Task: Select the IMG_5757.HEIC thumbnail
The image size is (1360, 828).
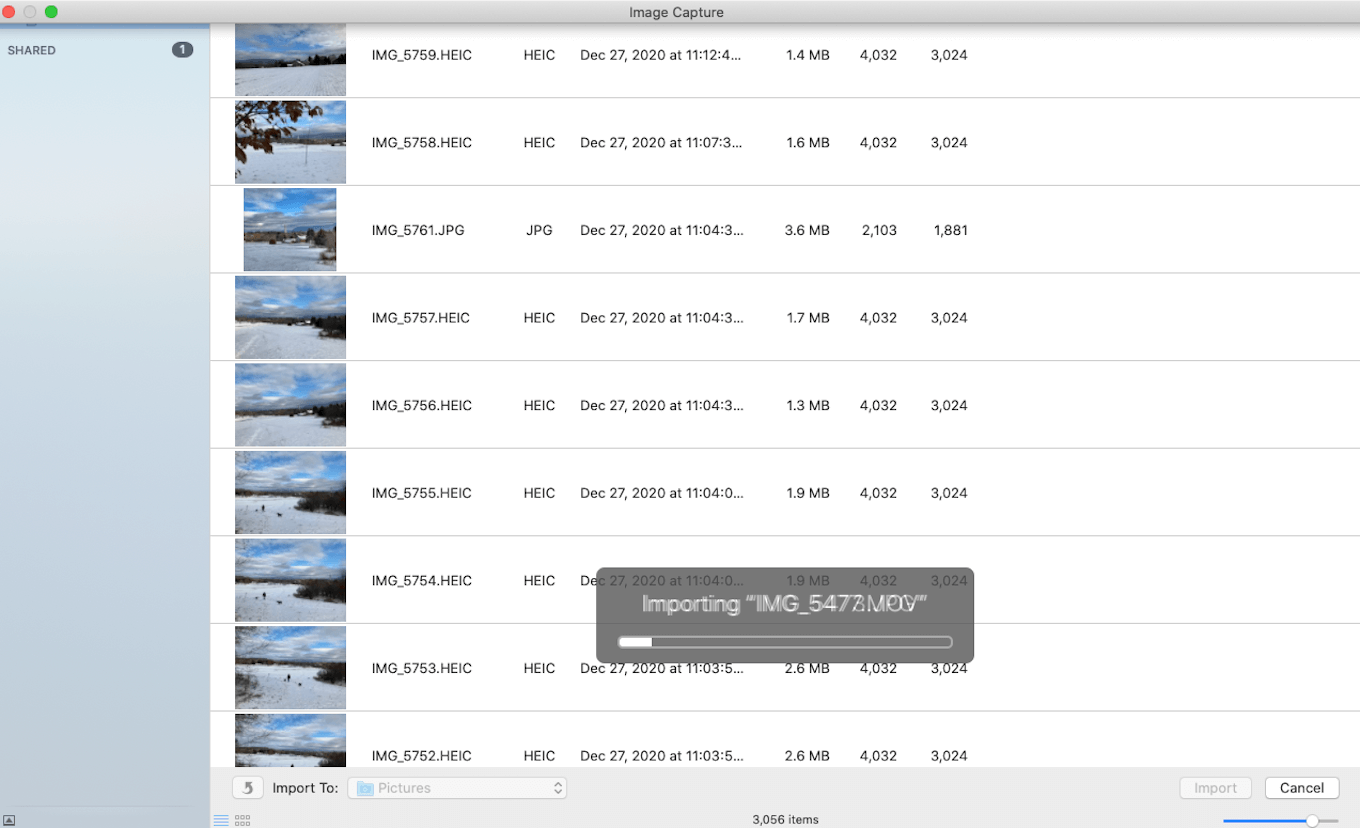Action: point(290,317)
